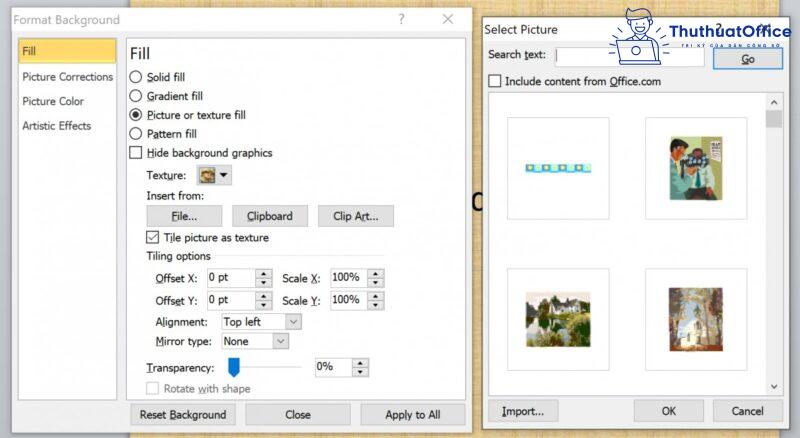
Task: Uncheck Tile picture as texture
Action: [153, 238]
